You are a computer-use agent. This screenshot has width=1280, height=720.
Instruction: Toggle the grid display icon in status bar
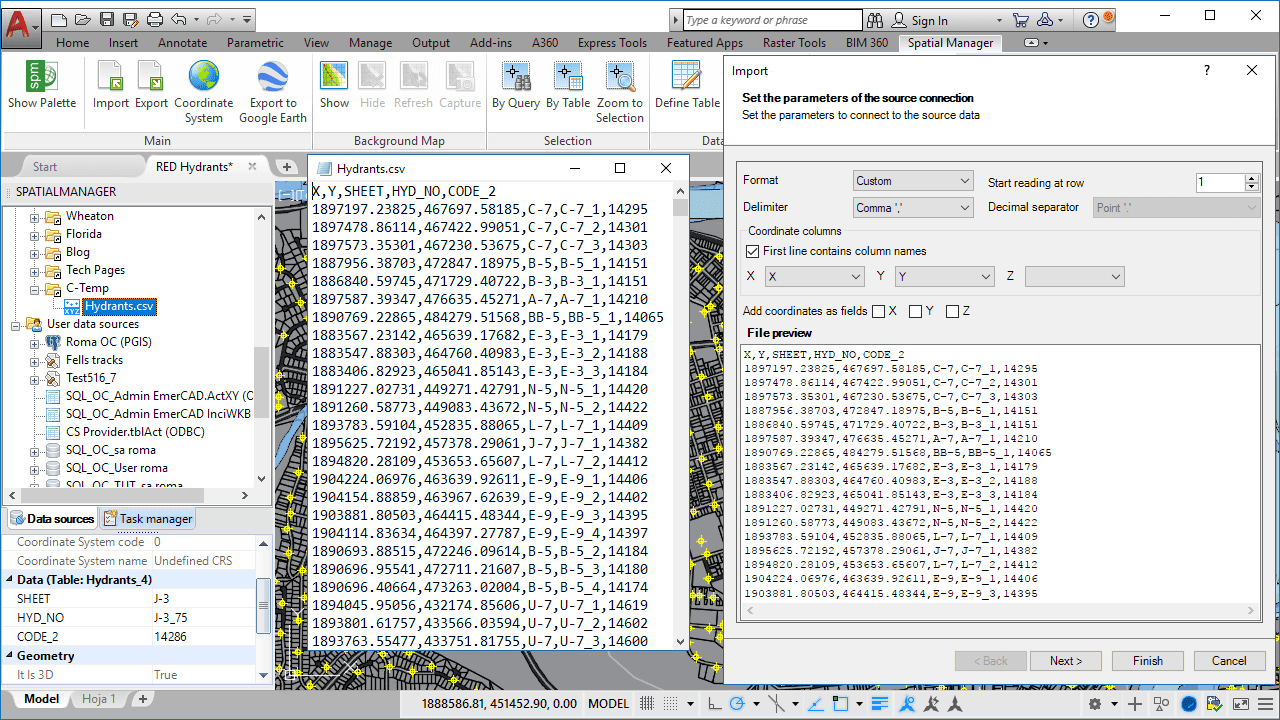647,703
